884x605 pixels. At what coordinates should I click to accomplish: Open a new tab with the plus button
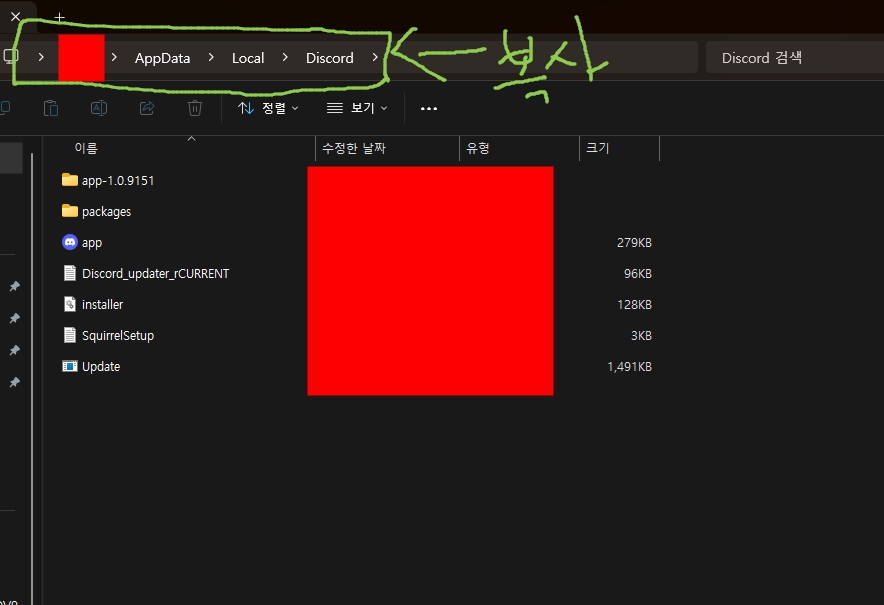(59, 17)
